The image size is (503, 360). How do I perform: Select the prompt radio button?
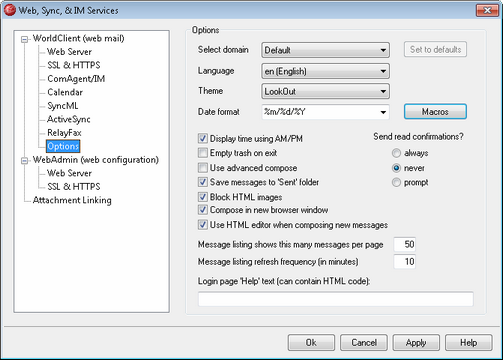click(x=396, y=183)
